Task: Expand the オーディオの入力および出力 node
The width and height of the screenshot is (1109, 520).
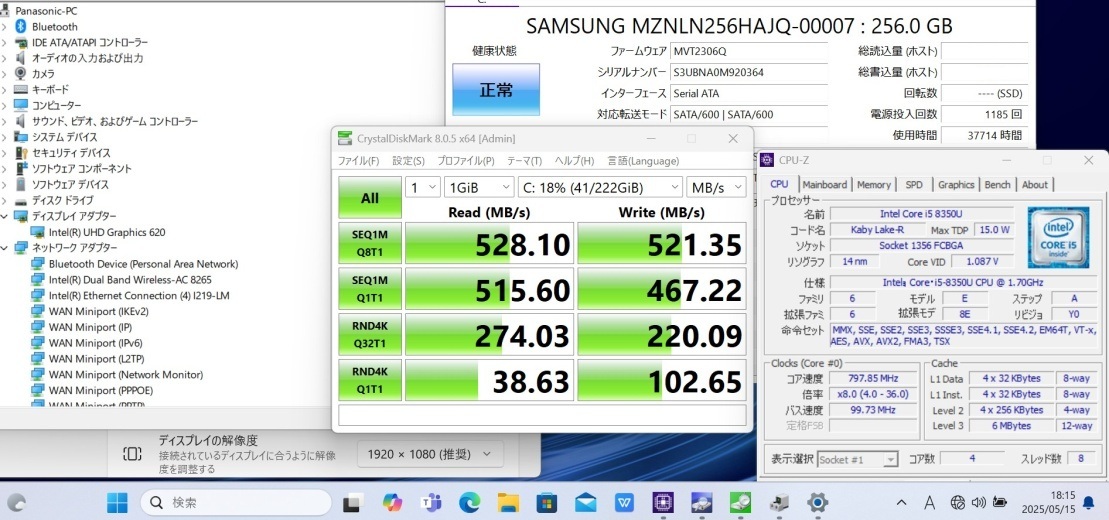Action: coord(5,58)
